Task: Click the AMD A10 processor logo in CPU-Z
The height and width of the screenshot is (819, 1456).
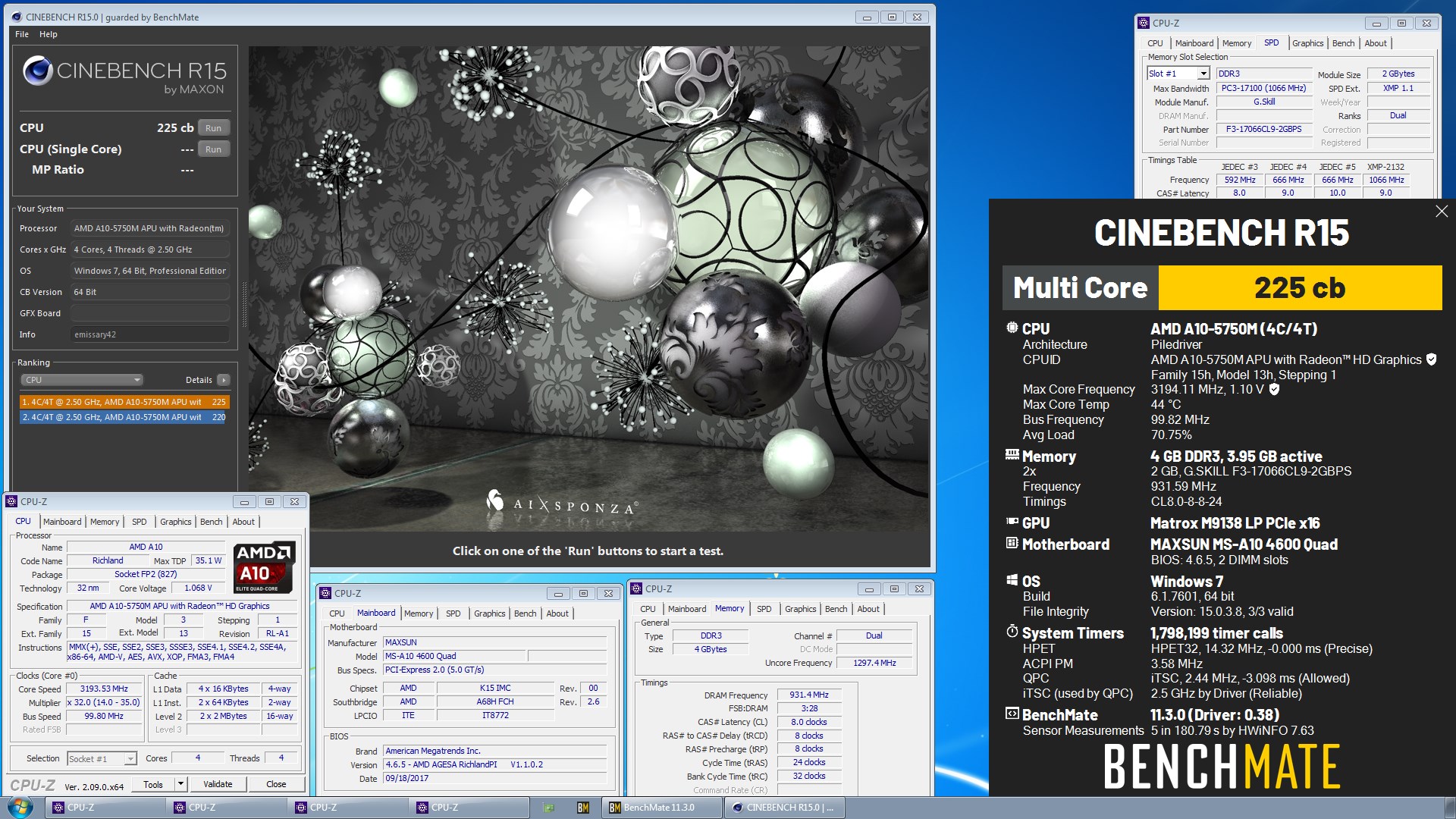Action: (263, 567)
